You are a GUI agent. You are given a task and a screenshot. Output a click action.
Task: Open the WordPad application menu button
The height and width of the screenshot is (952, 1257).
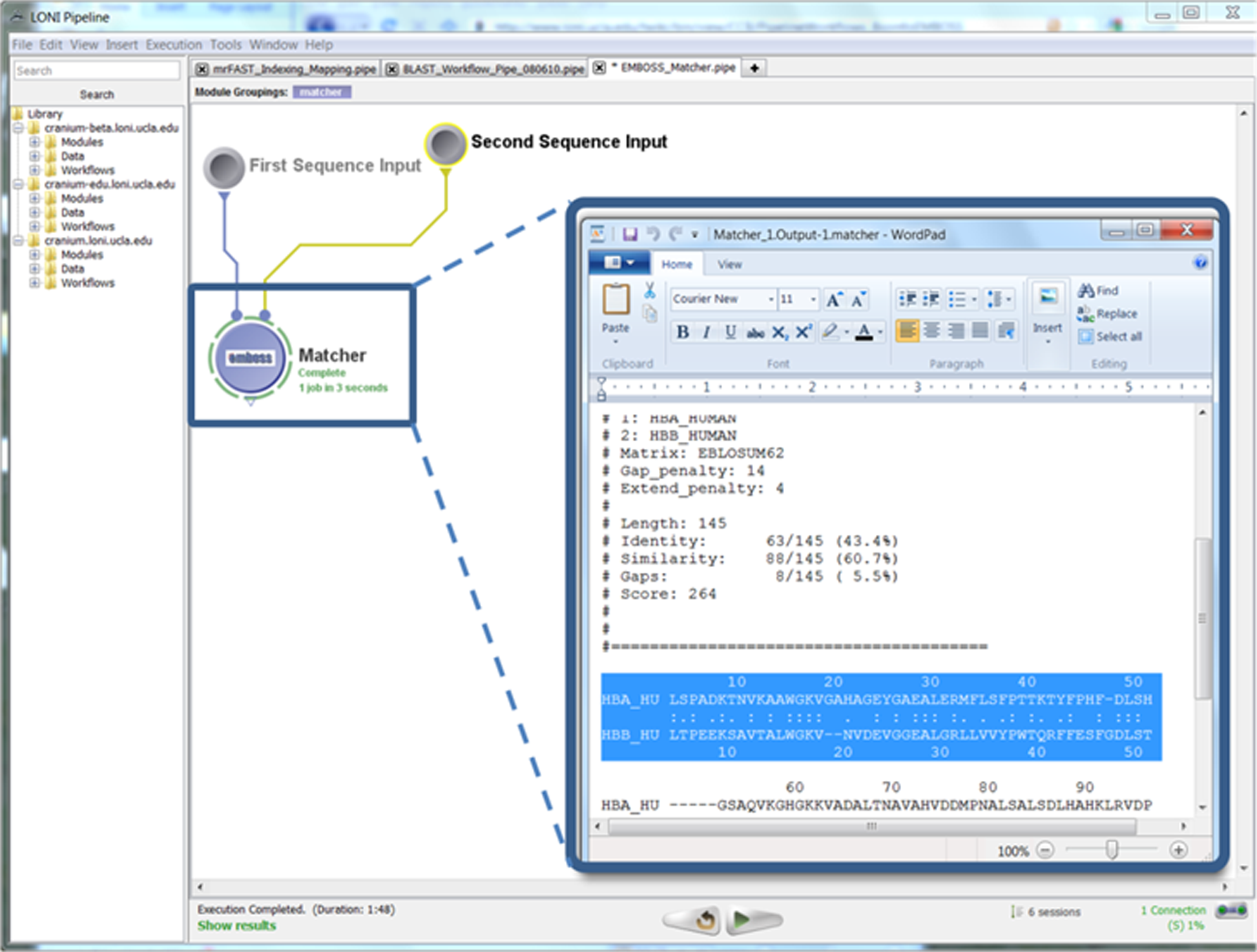pos(619,263)
